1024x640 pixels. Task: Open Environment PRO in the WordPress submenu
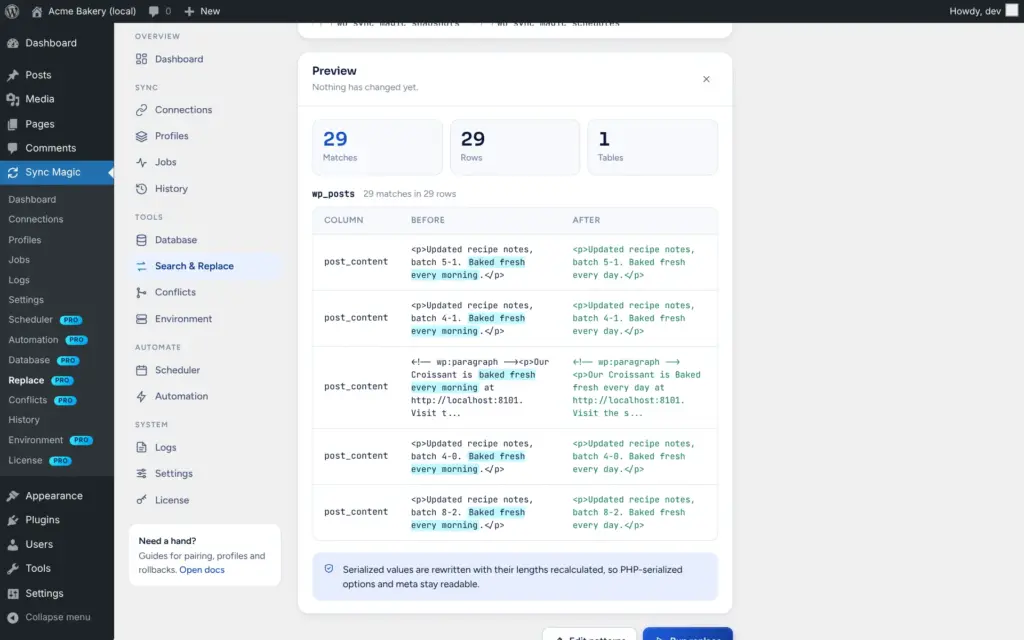[50, 440]
